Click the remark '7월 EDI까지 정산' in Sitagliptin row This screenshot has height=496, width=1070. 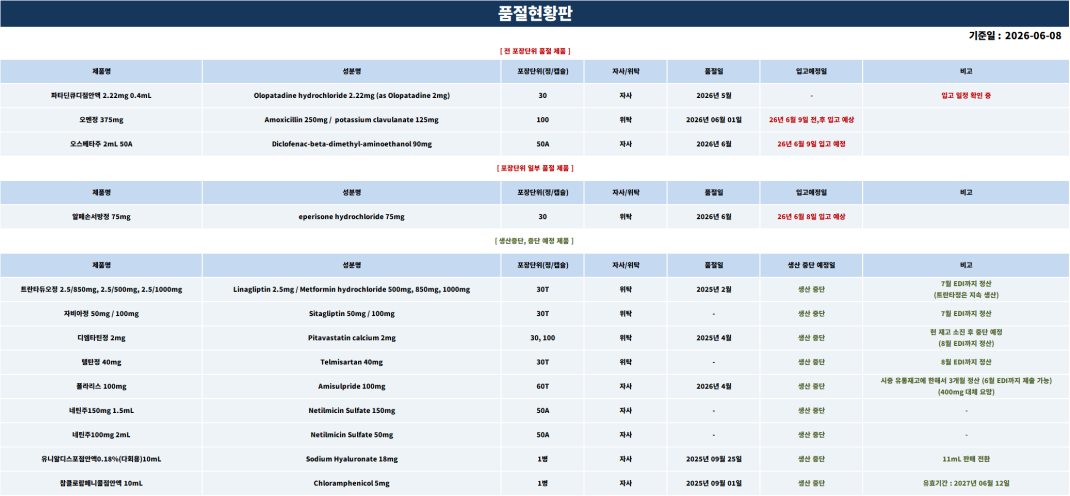966,314
